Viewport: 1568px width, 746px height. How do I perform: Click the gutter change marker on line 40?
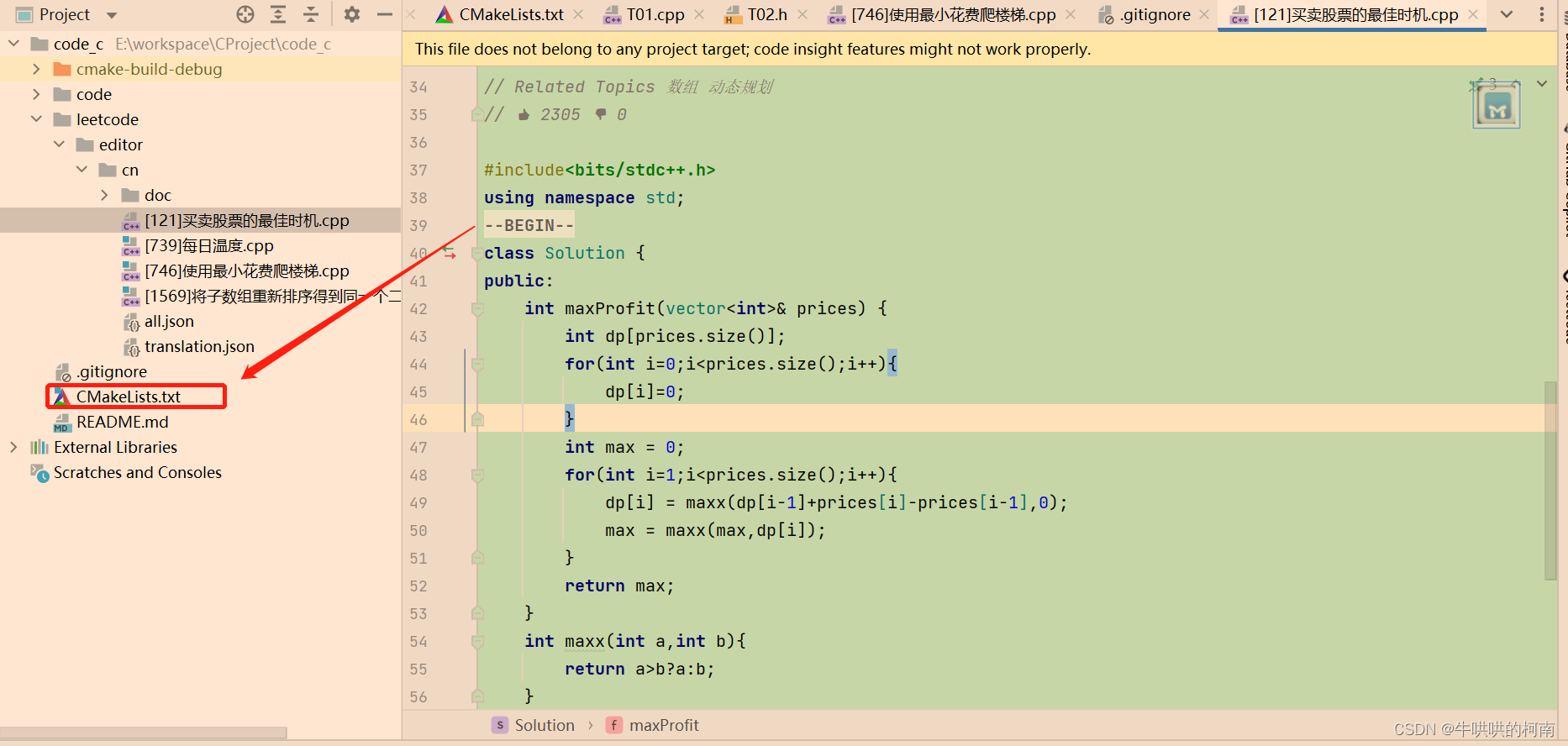[x=450, y=253]
